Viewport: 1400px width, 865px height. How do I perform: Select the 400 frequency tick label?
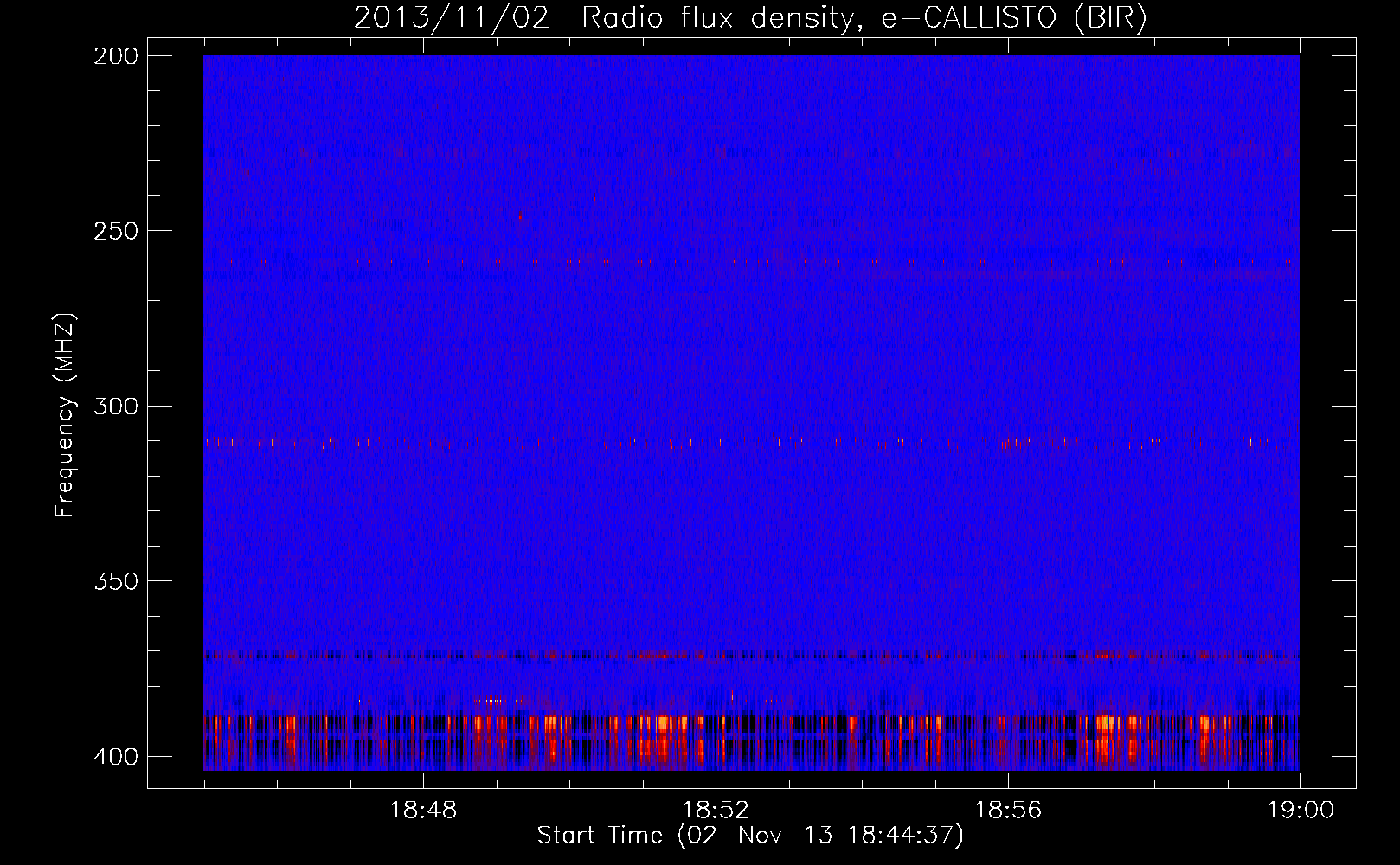click(x=115, y=757)
